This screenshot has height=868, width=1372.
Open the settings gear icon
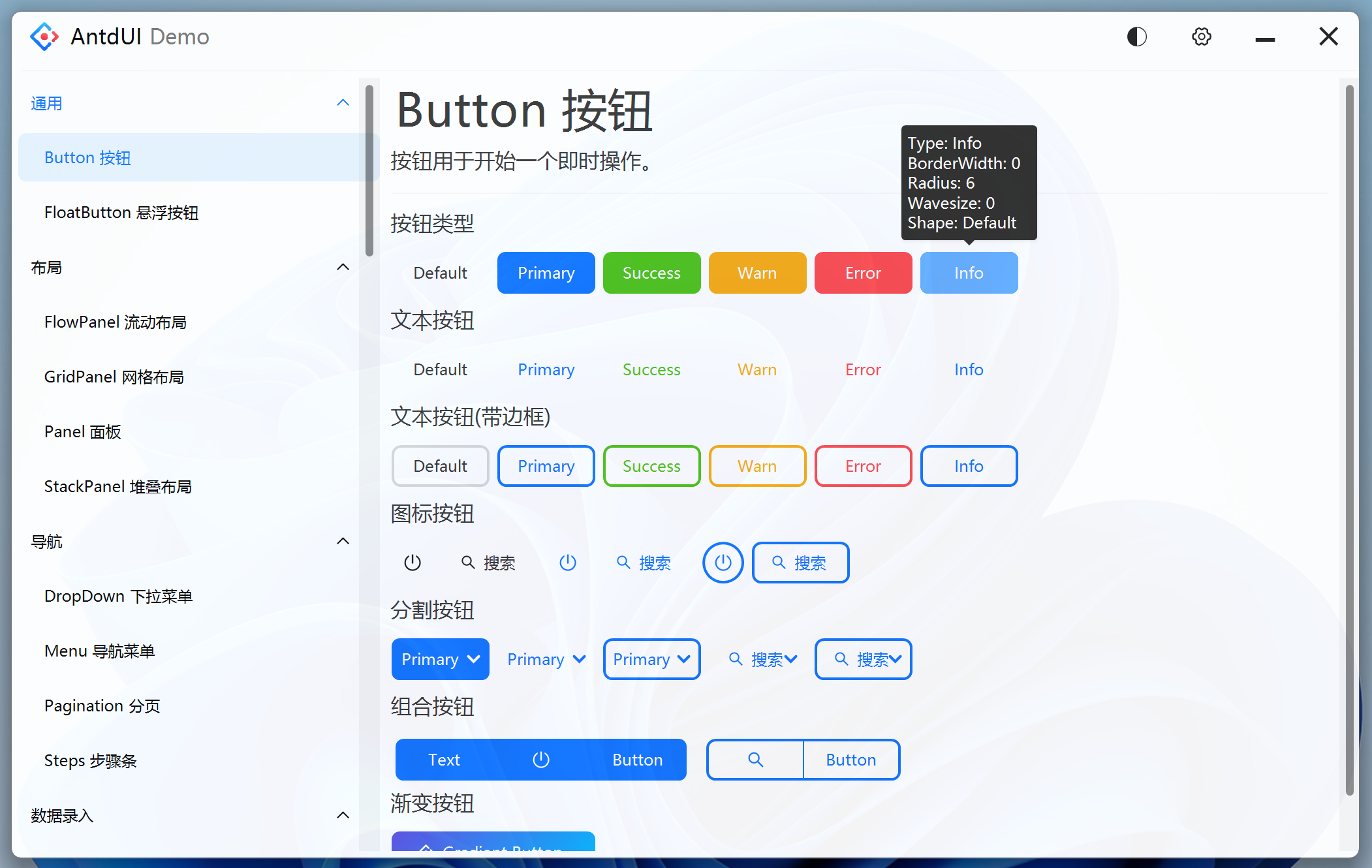(x=1201, y=37)
